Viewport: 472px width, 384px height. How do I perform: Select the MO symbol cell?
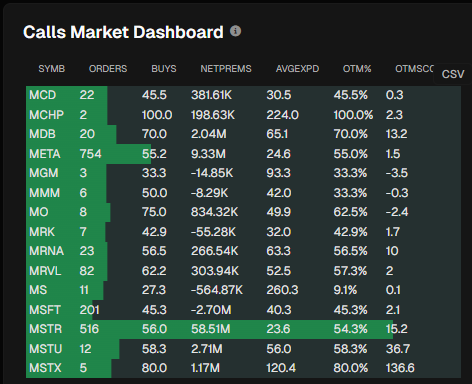click(39, 212)
